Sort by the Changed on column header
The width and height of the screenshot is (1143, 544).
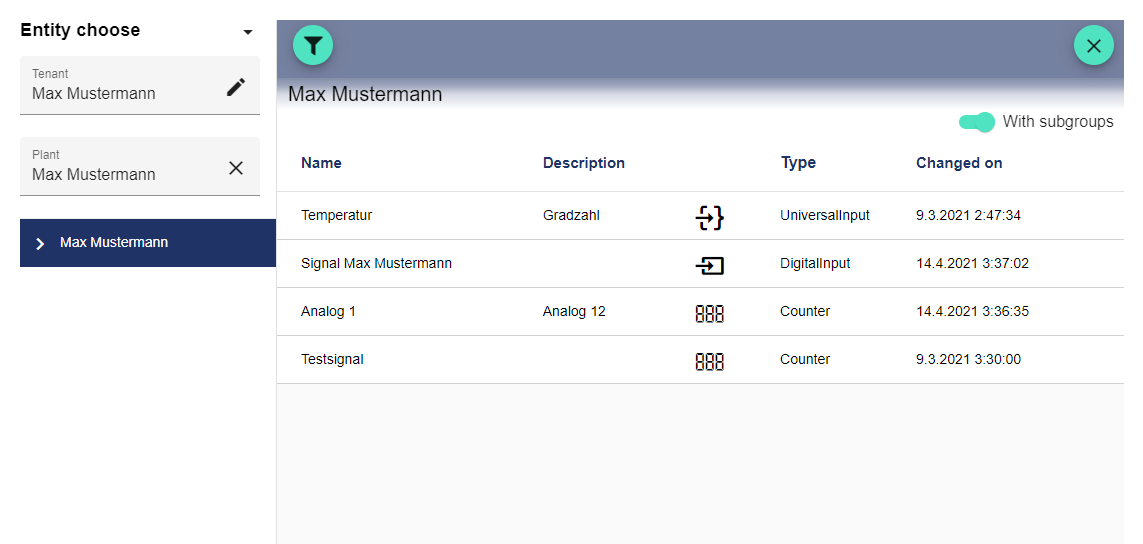click(959, 163)
